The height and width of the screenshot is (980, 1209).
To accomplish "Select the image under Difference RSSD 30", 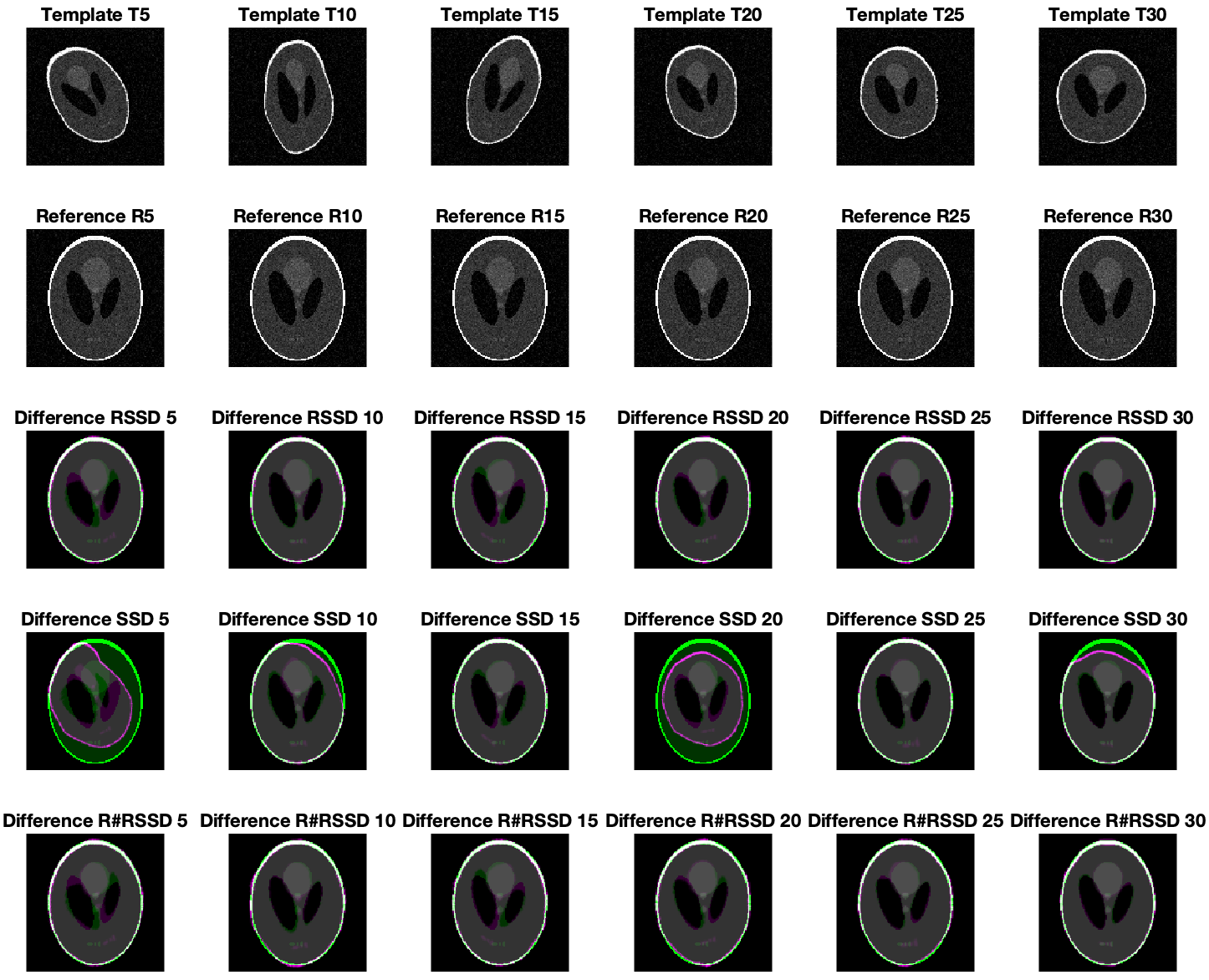I will click(x=1108, y=499).
